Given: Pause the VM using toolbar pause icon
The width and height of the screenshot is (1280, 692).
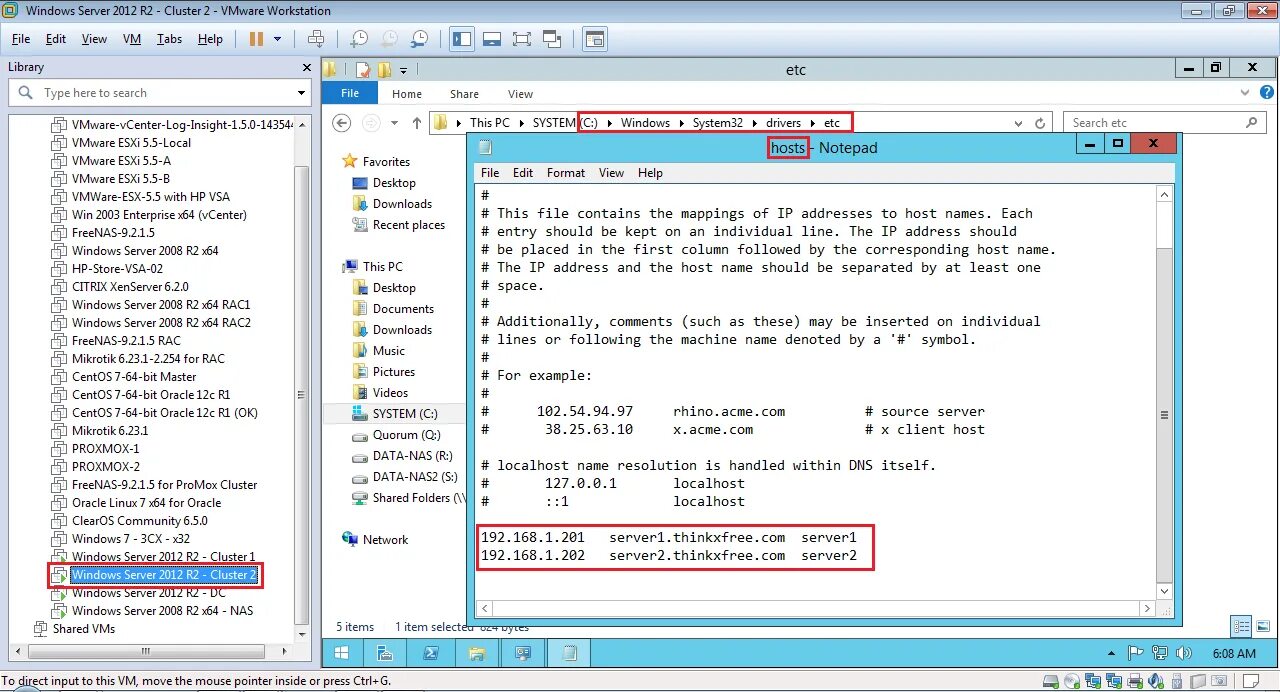Looking at the screenshot, I should click(256, 39).
